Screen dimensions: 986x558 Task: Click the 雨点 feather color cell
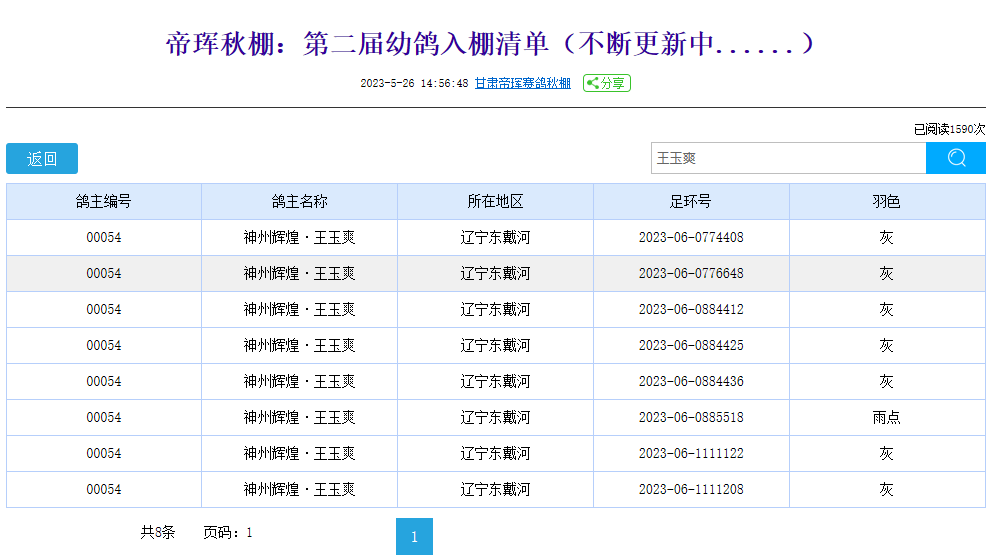click(886, 417)
